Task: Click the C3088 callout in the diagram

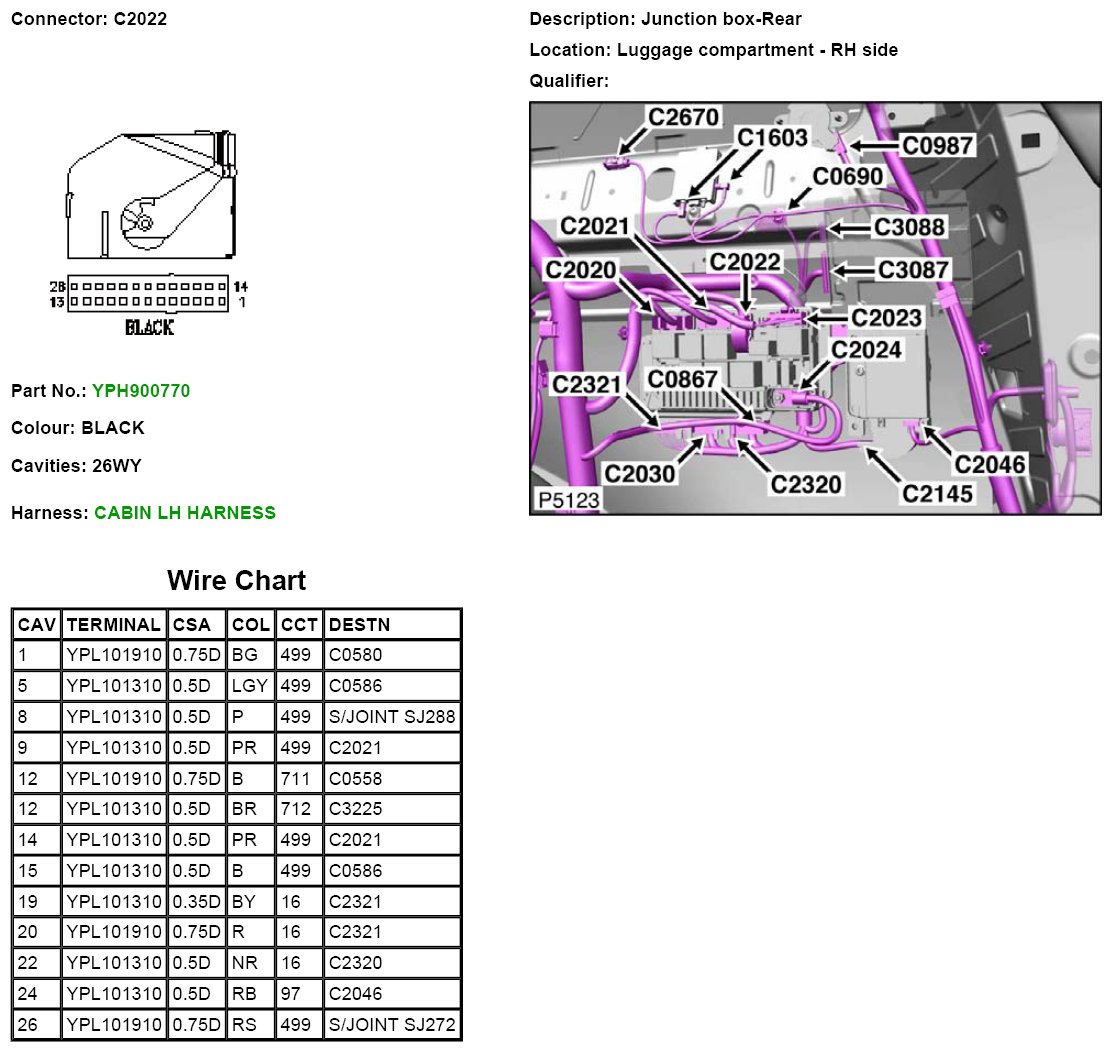Action: coord(909,227)
